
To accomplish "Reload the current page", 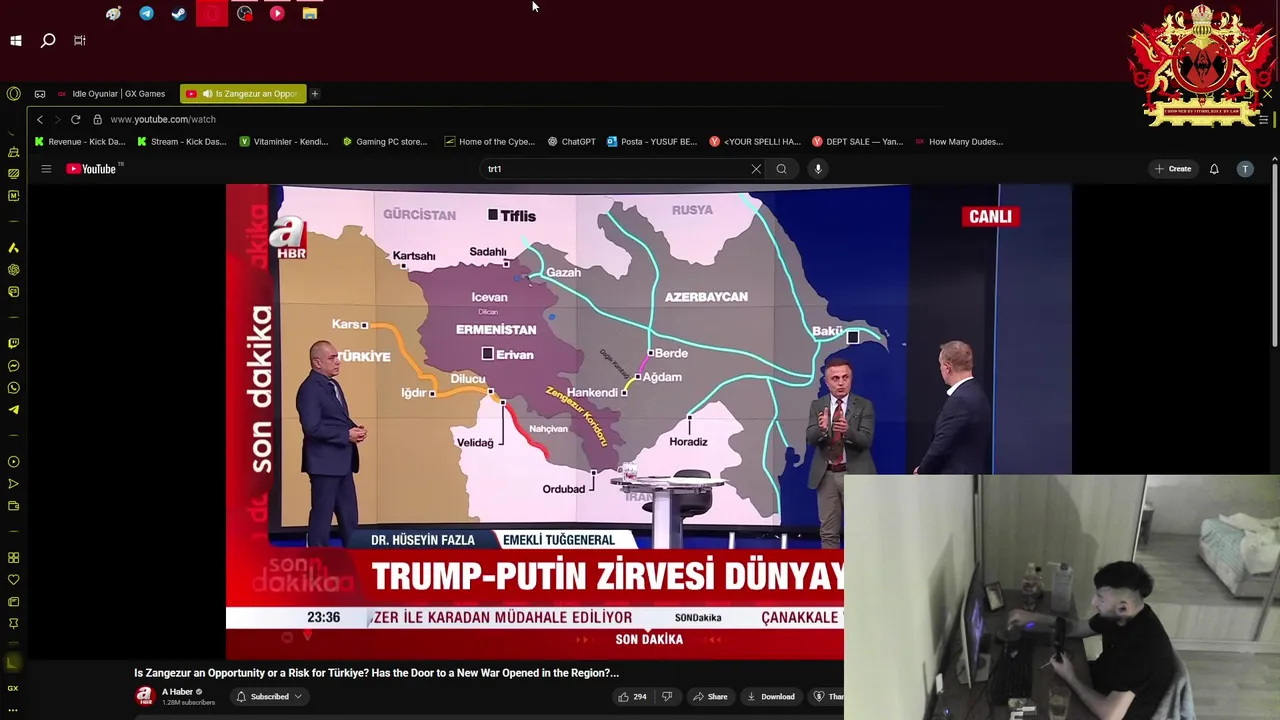I will tap(75, 119).
